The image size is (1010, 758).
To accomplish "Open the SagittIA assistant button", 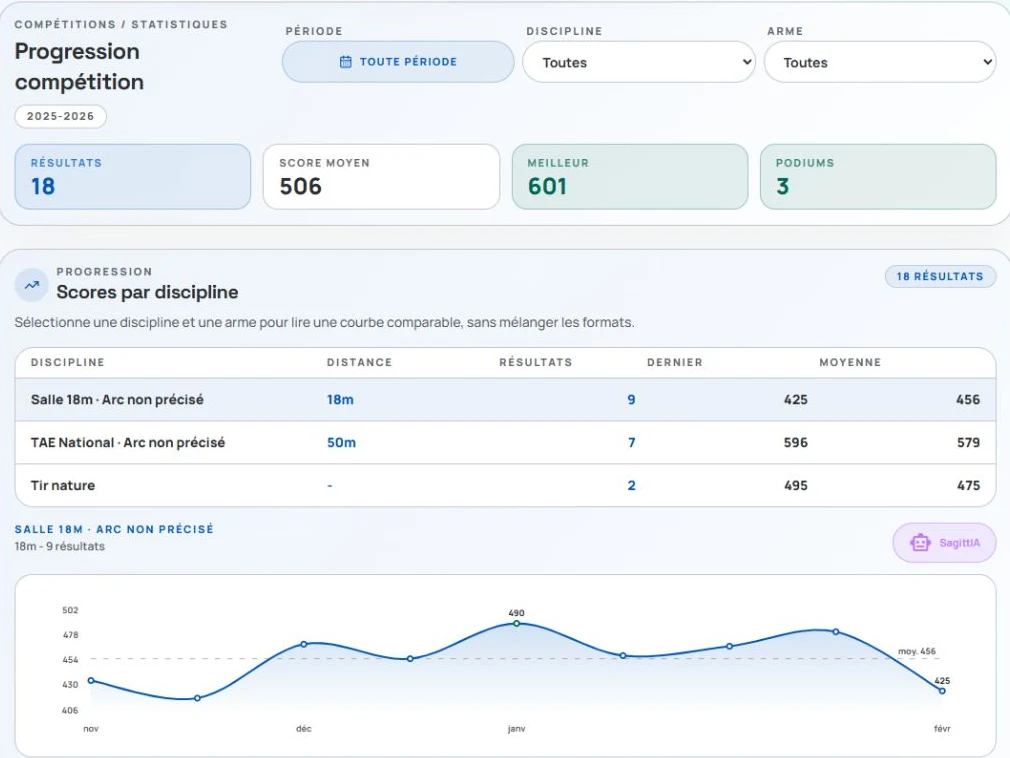I will pos(944,543).
